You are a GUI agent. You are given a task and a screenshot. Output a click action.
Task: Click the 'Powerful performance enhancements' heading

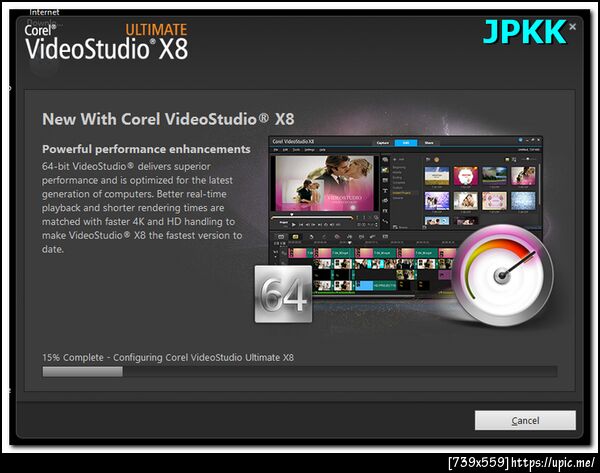click(146, 149)
